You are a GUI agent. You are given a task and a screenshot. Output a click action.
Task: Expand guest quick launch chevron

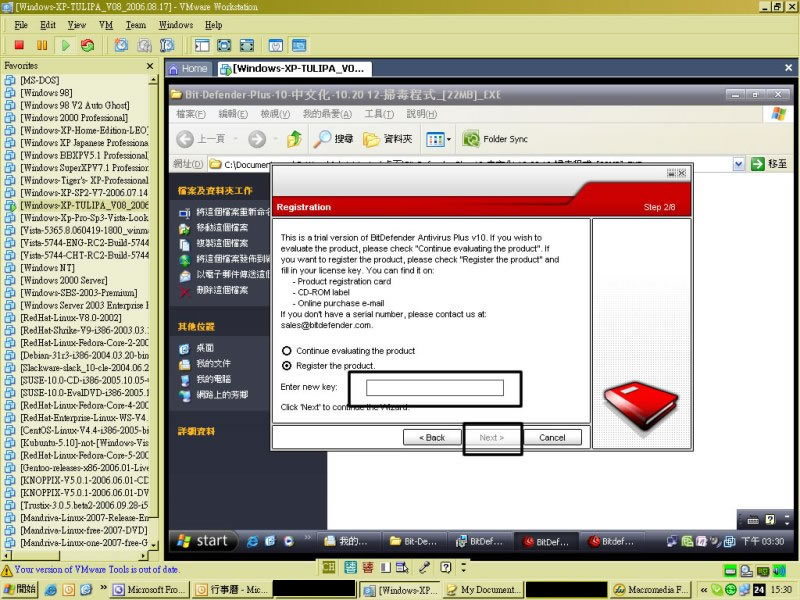[307, 537]
